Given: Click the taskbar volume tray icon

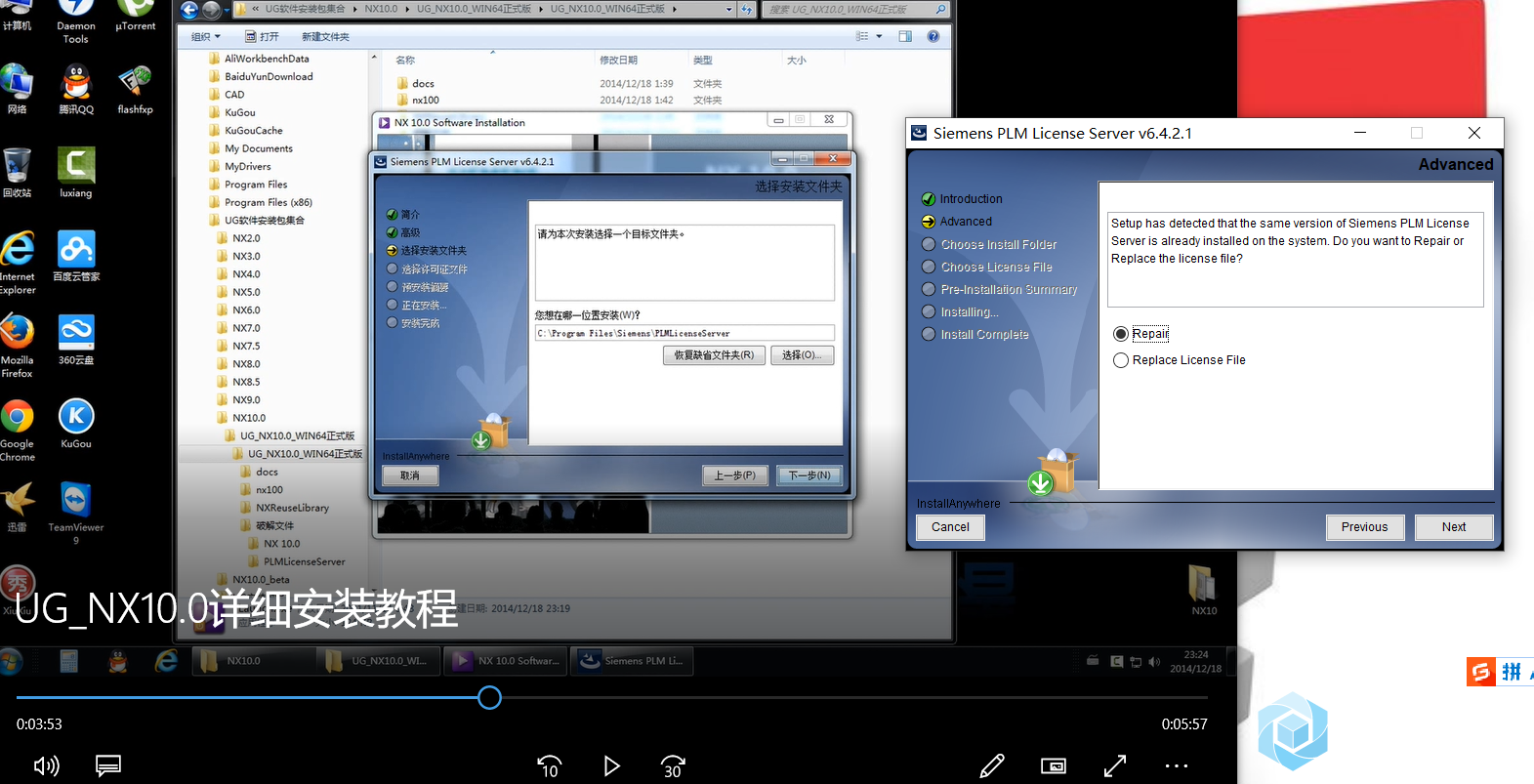Looking at the screenshot, I should point(1154,662).
